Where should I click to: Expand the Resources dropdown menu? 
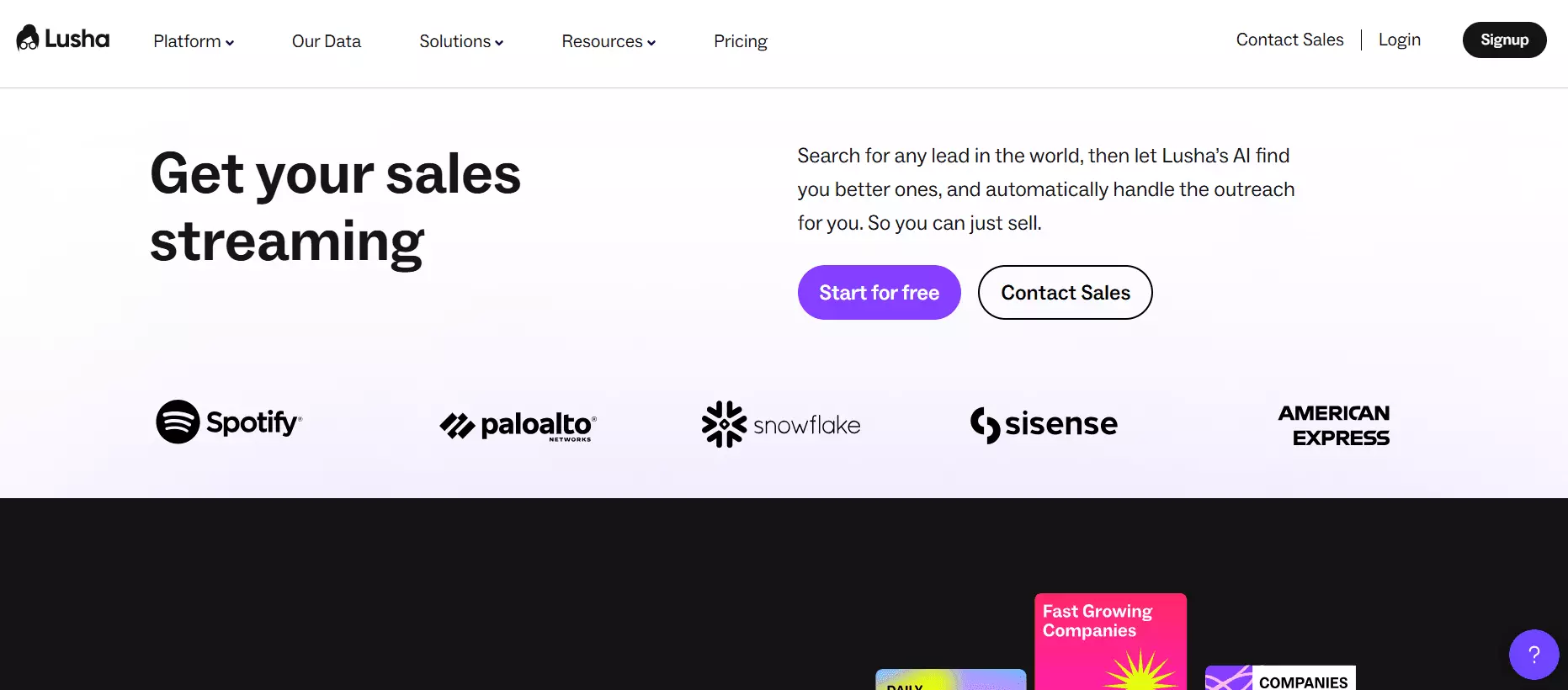click(x=609, y=41)
